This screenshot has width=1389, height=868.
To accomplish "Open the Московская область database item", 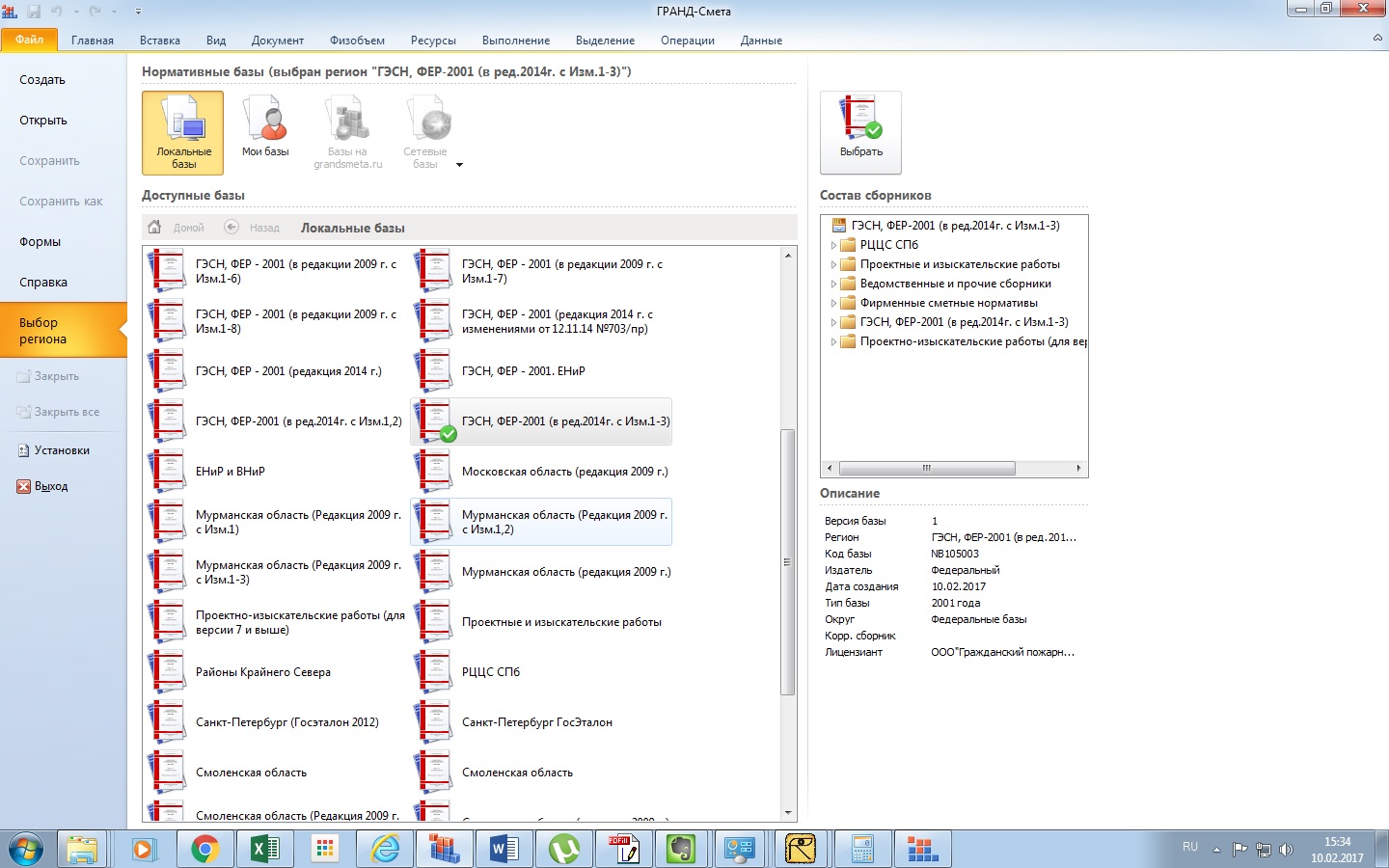I will pos(564,472).
